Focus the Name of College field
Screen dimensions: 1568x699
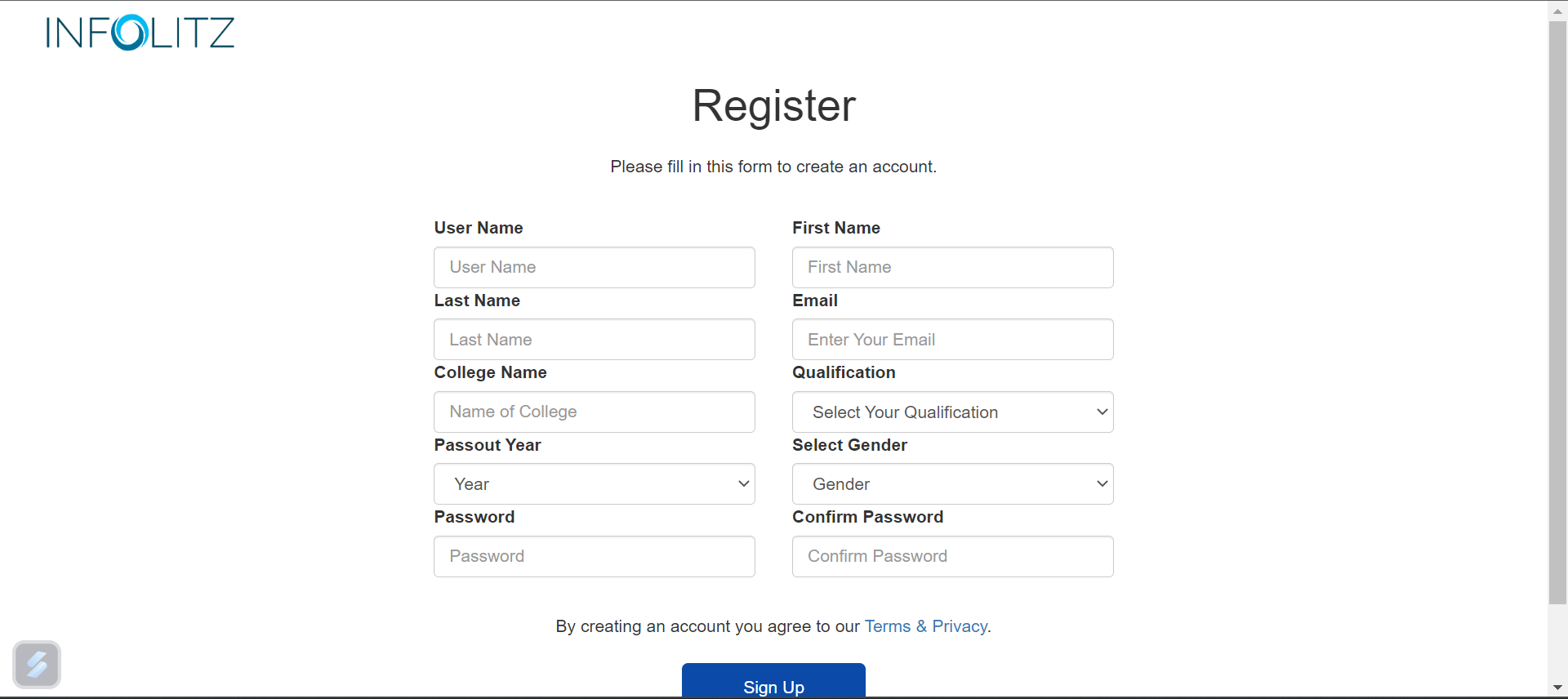tap(594, 412)
